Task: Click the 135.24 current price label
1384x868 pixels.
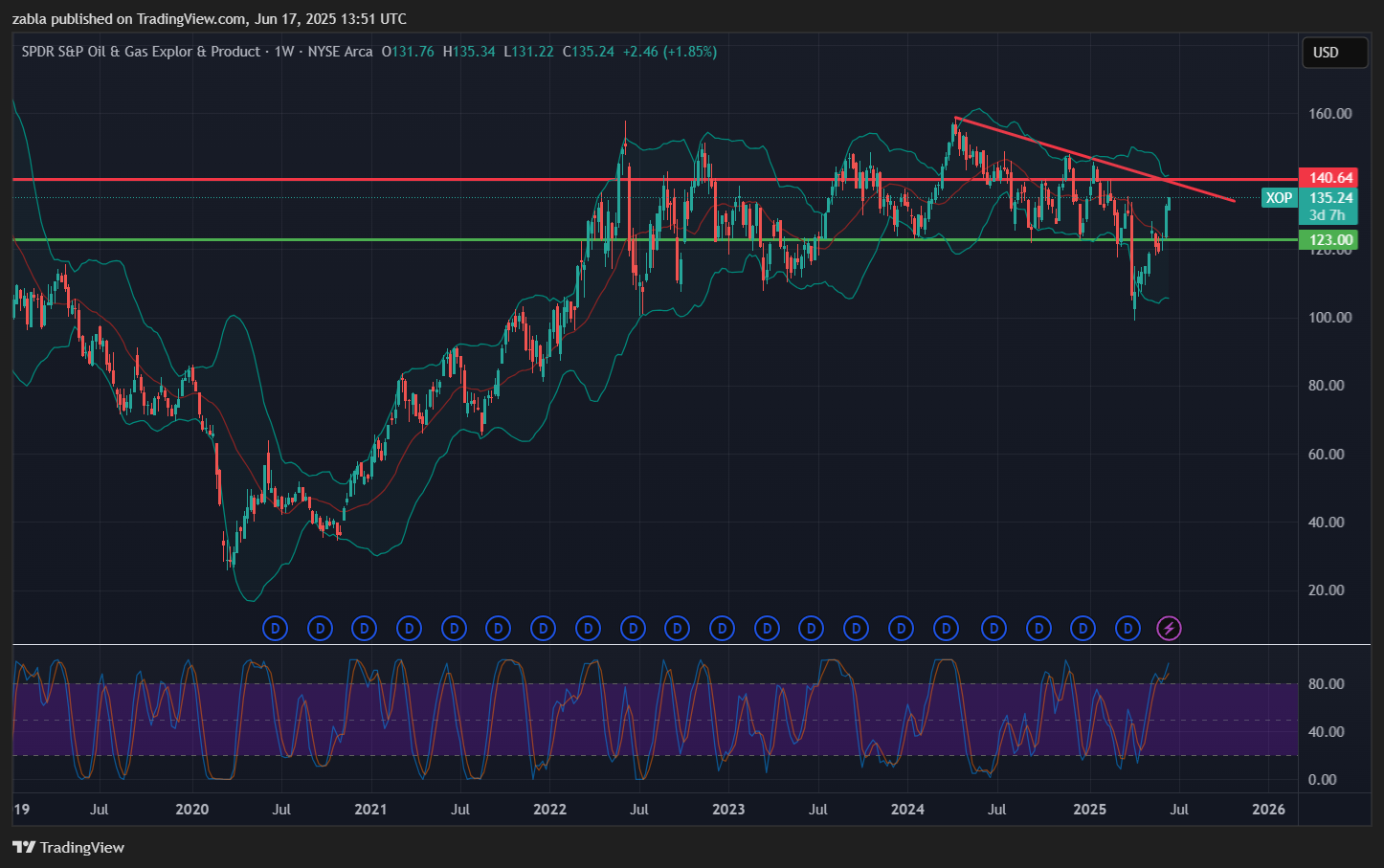Action: 1330,198
